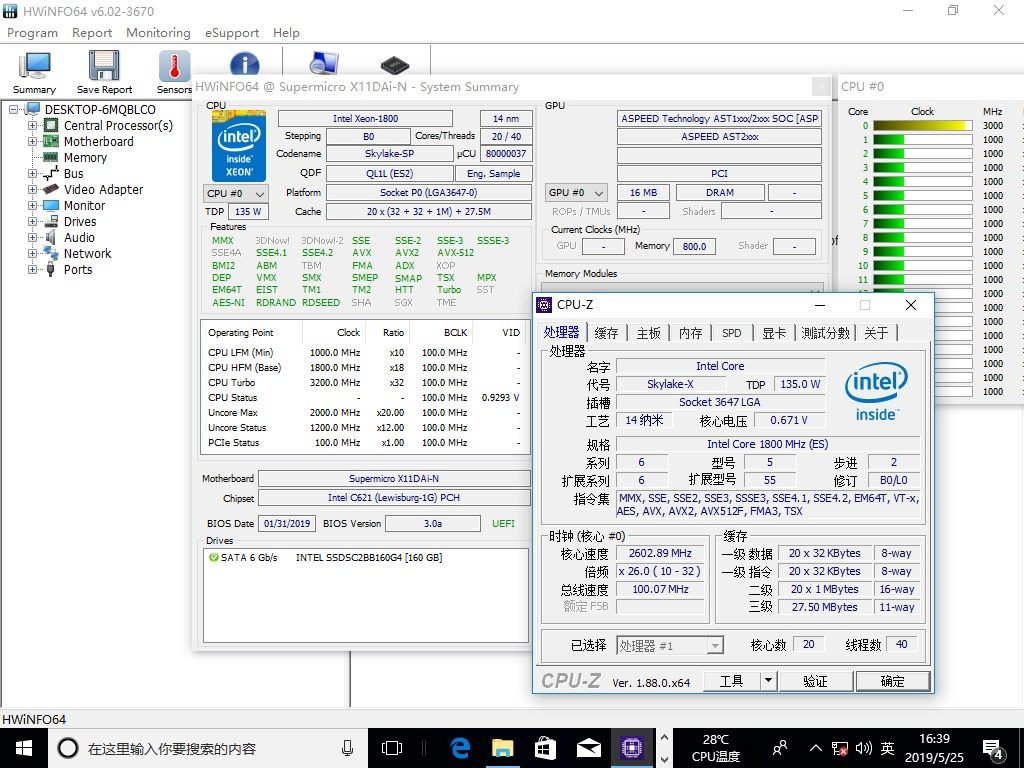
Task: Click the Core 0 clock bar
Action: coord(922,125)
